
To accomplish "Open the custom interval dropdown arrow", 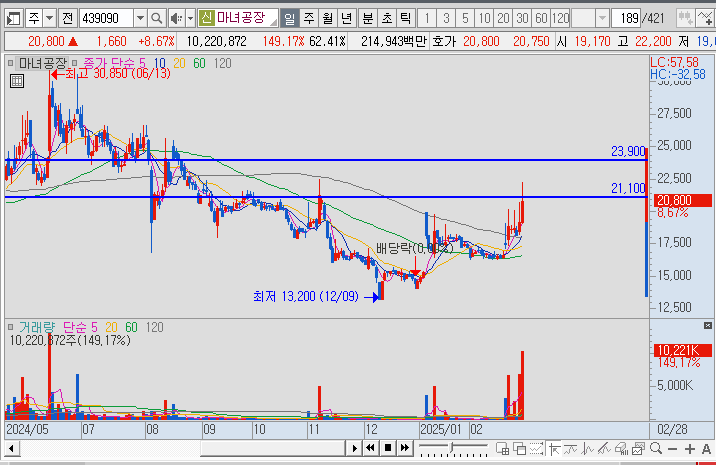I will tap(602, 18).
